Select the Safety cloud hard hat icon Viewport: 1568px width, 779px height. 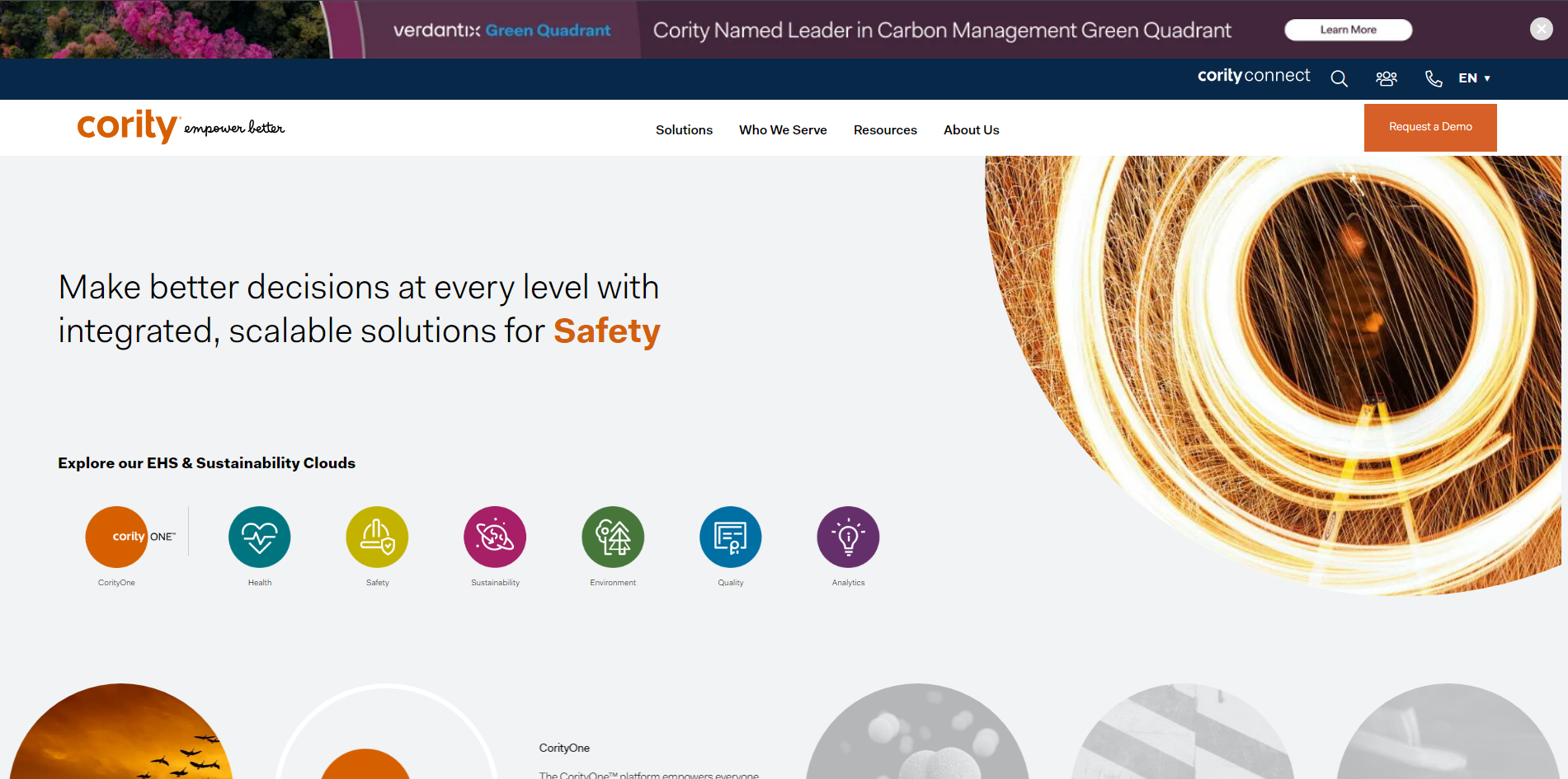coord(377,537)
